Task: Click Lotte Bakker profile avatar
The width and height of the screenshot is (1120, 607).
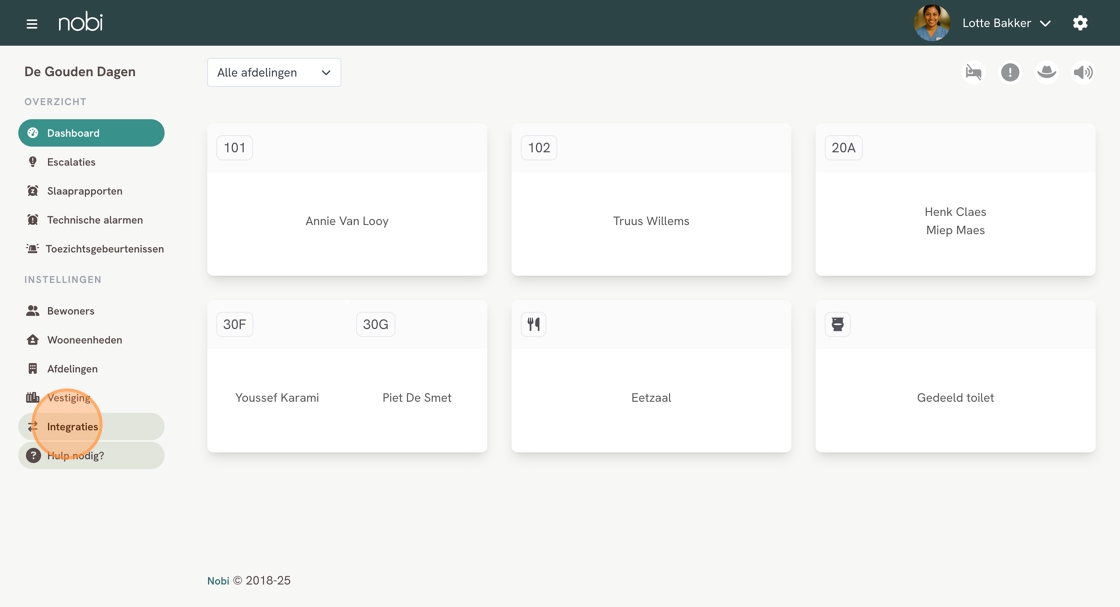Action: 932,23
